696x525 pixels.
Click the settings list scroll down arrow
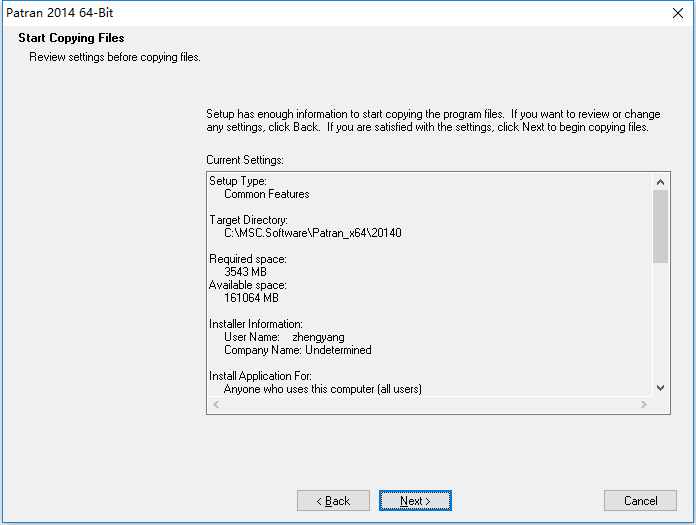[660, 388]
